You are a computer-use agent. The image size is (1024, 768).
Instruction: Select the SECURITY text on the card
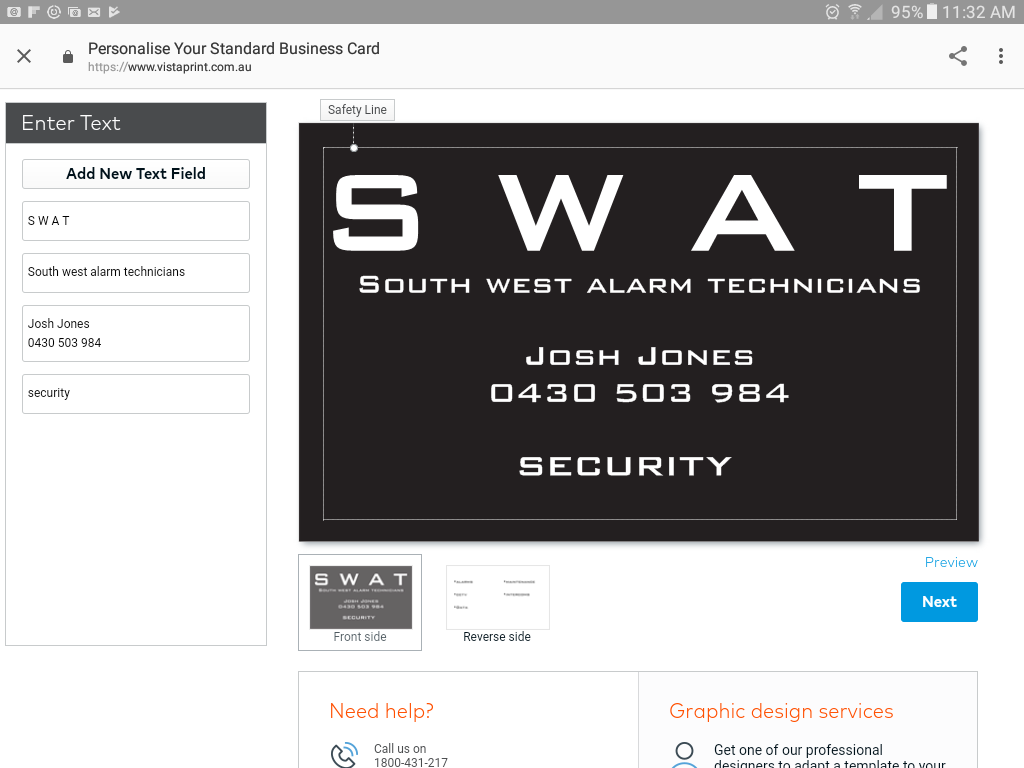[626, 466]
